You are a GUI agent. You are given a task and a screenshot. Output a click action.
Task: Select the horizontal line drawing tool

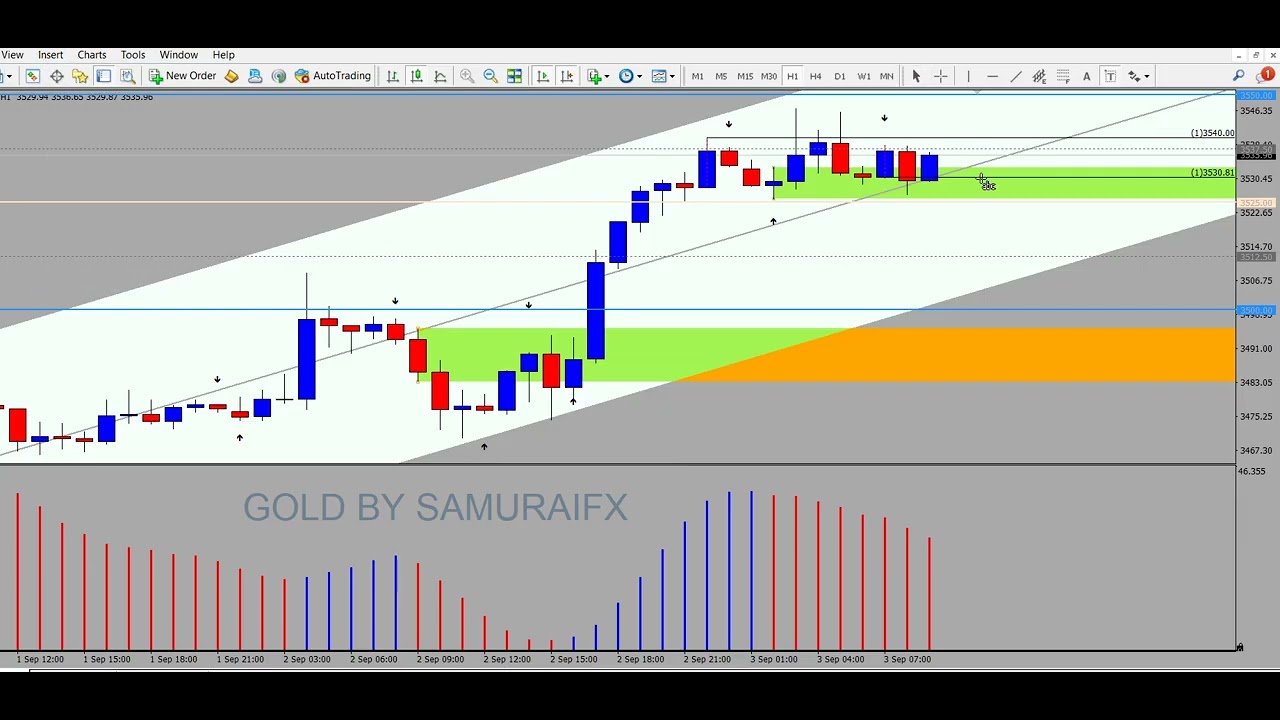[992, 76]
